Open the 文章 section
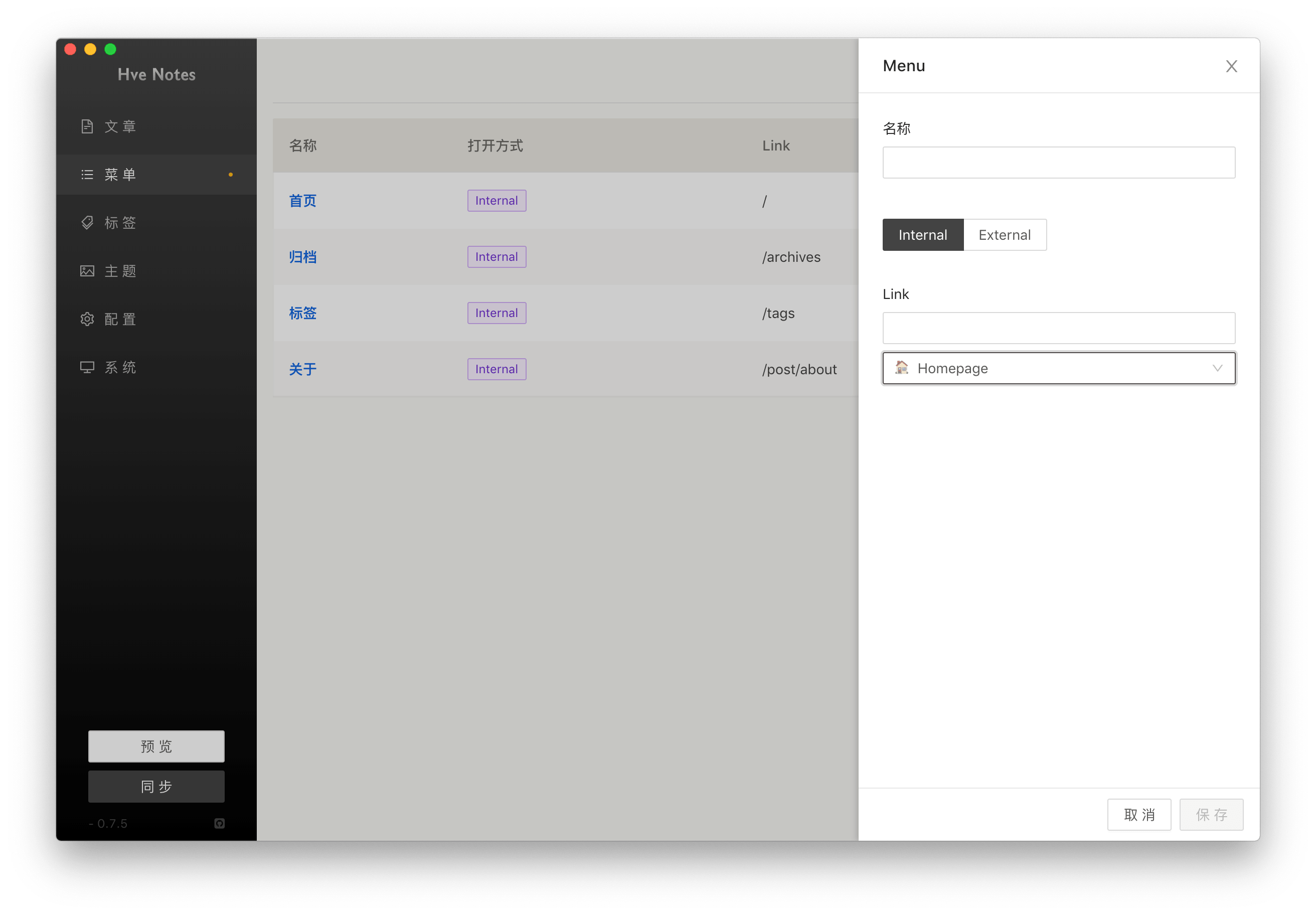The width and height of the screenshot is (1316, 915). [156, 126]
